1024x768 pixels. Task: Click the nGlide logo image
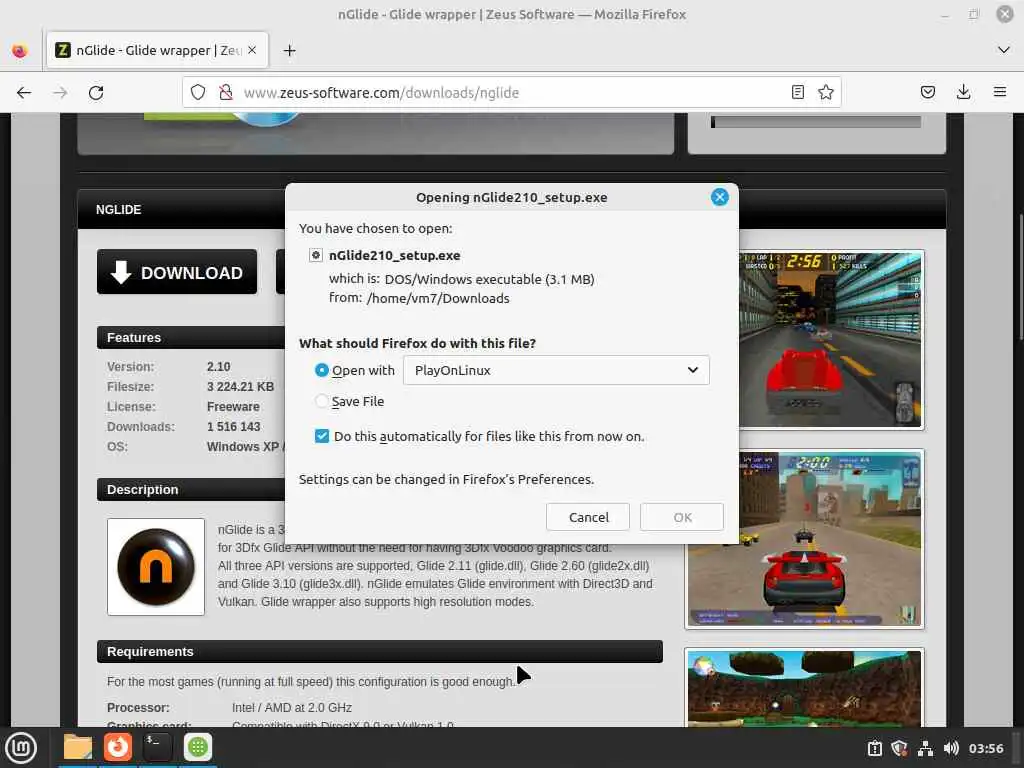pos(156,567)
